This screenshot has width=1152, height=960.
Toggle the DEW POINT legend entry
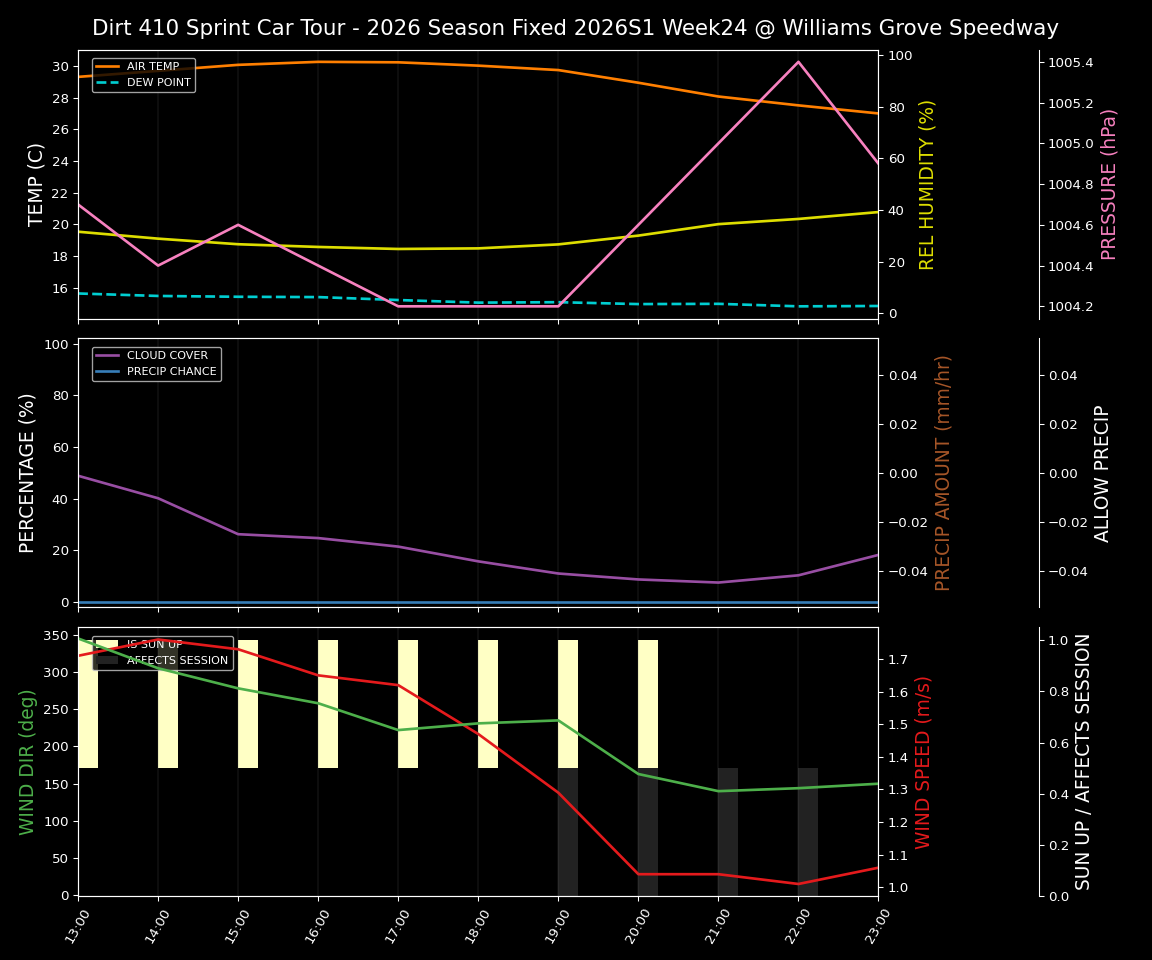coord(156,82)
